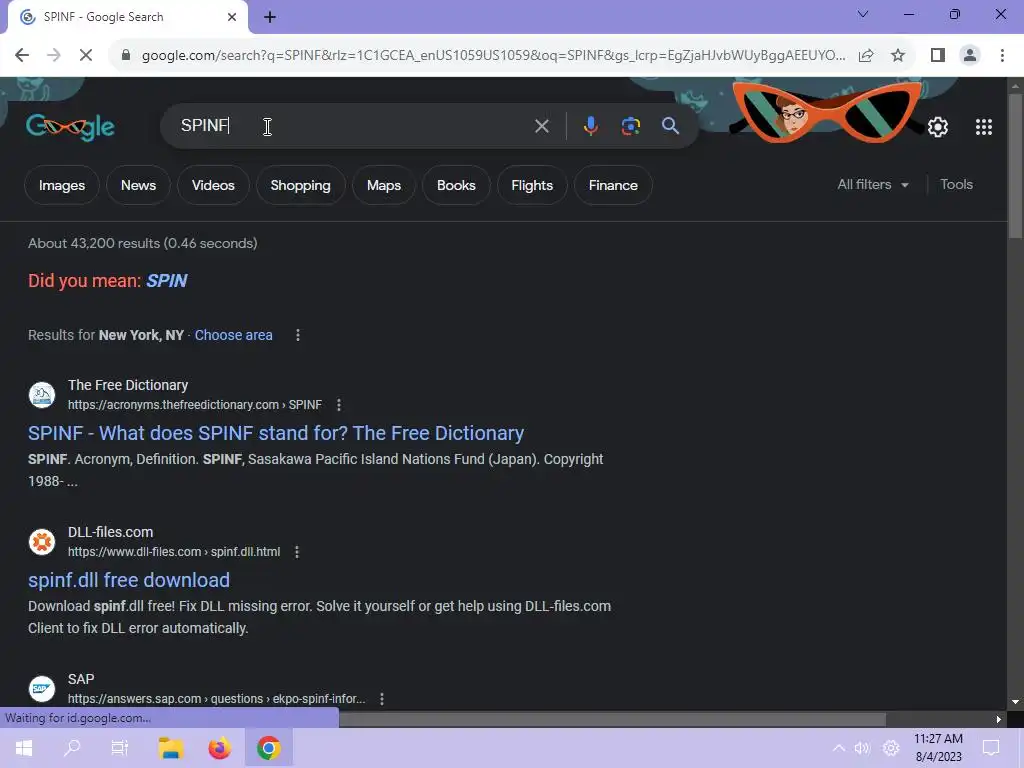Choose area for location results
The width and height of the screenshot is (1024, 768).
(x=233, y=335)
